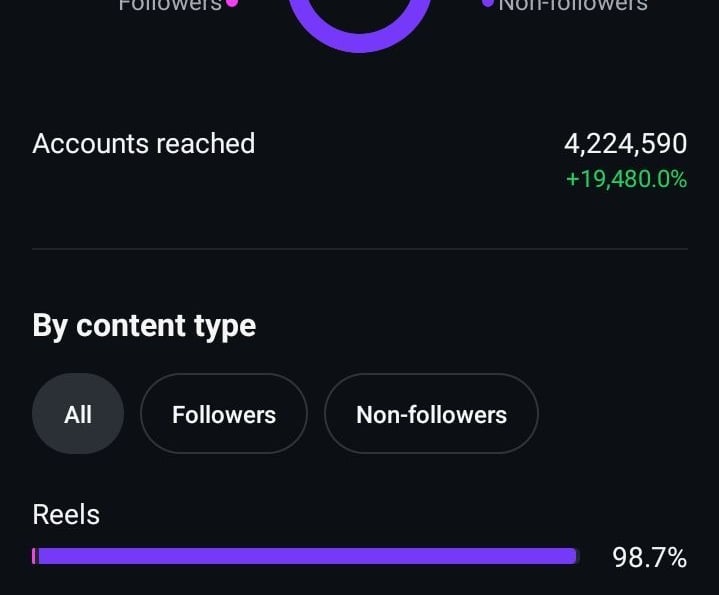Click the right end of the Reels bar

[x=573, y=556]
